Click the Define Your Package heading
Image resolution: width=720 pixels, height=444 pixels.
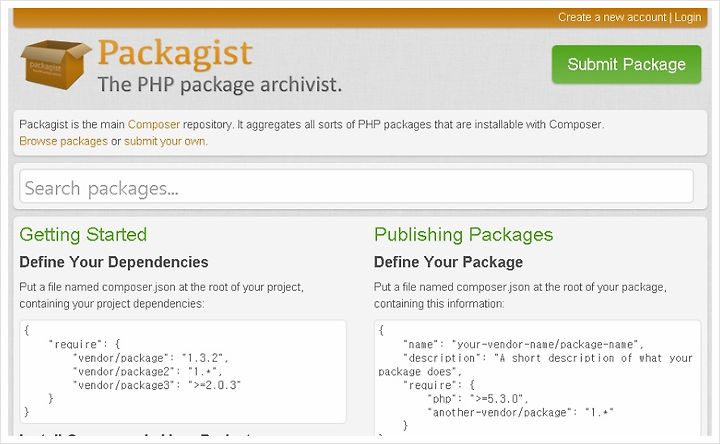coord(448,262)
